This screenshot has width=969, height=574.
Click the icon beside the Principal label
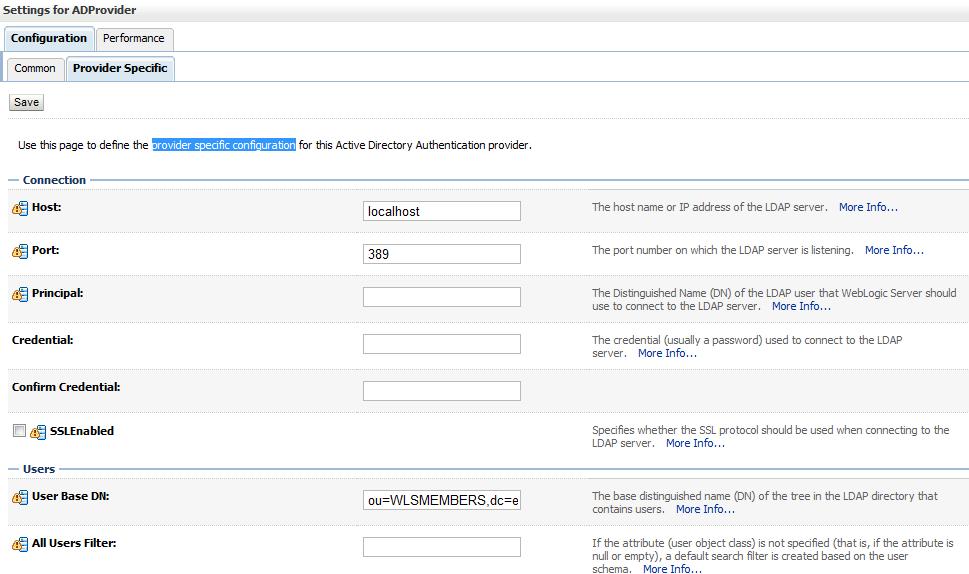pyautogui.click(x=20, y=295)
